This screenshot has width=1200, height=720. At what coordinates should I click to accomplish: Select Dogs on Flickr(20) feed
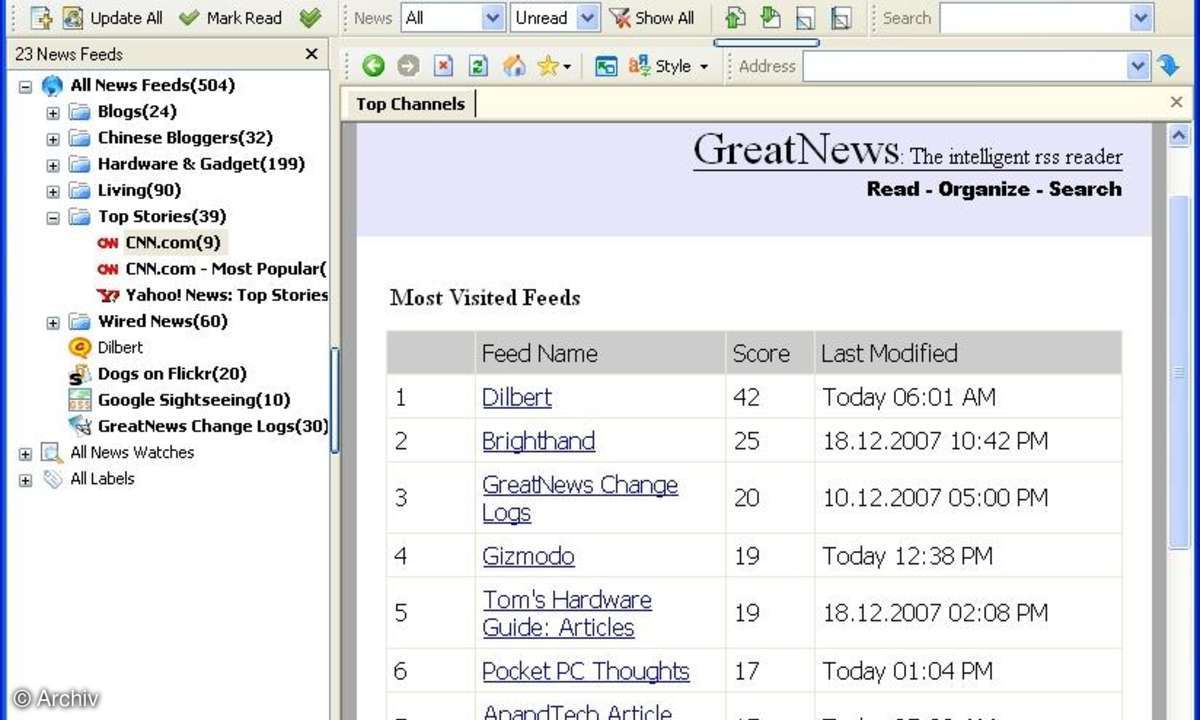[x=172, y=373]
